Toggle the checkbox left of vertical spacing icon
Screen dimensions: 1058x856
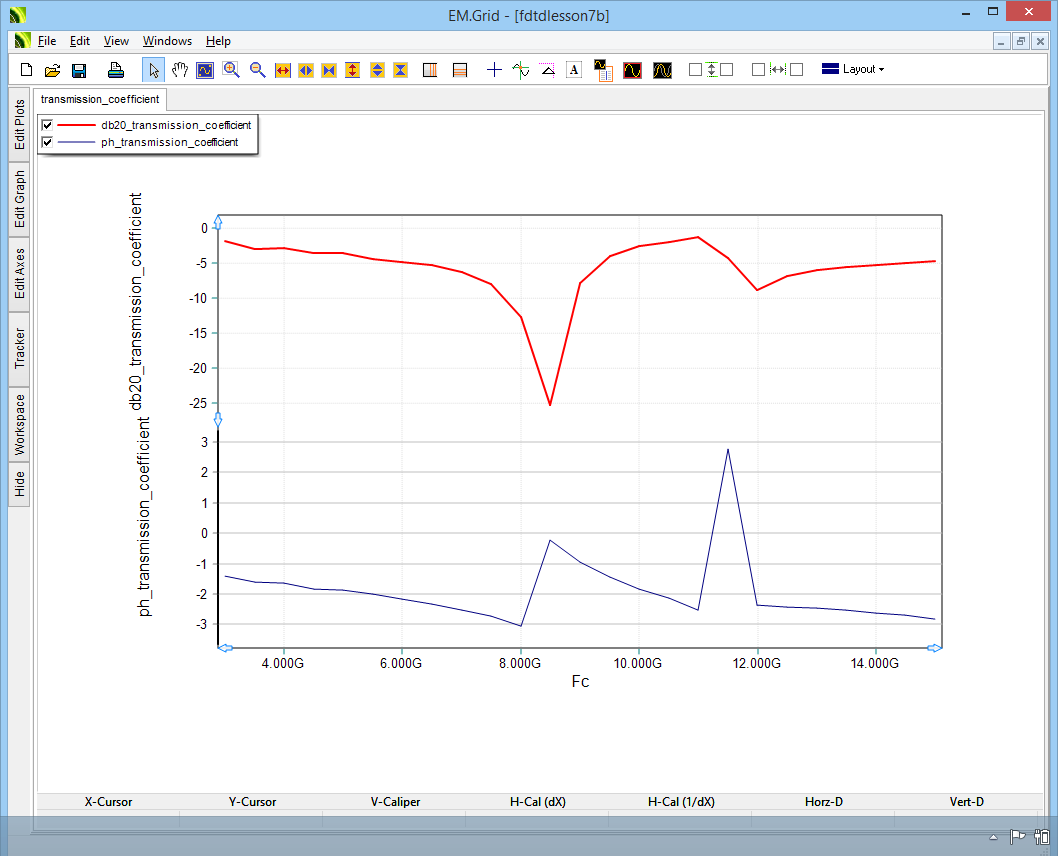click(695, 70)
